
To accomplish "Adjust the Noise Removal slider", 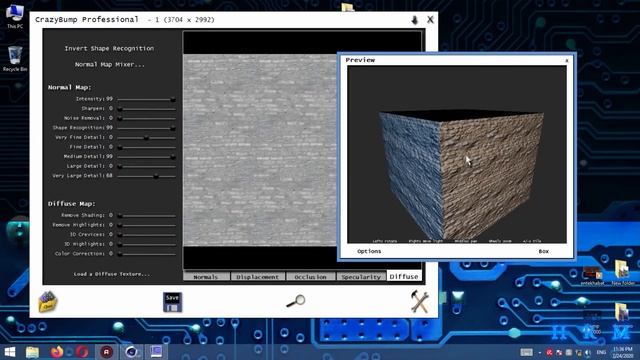I will pos(146,118).
